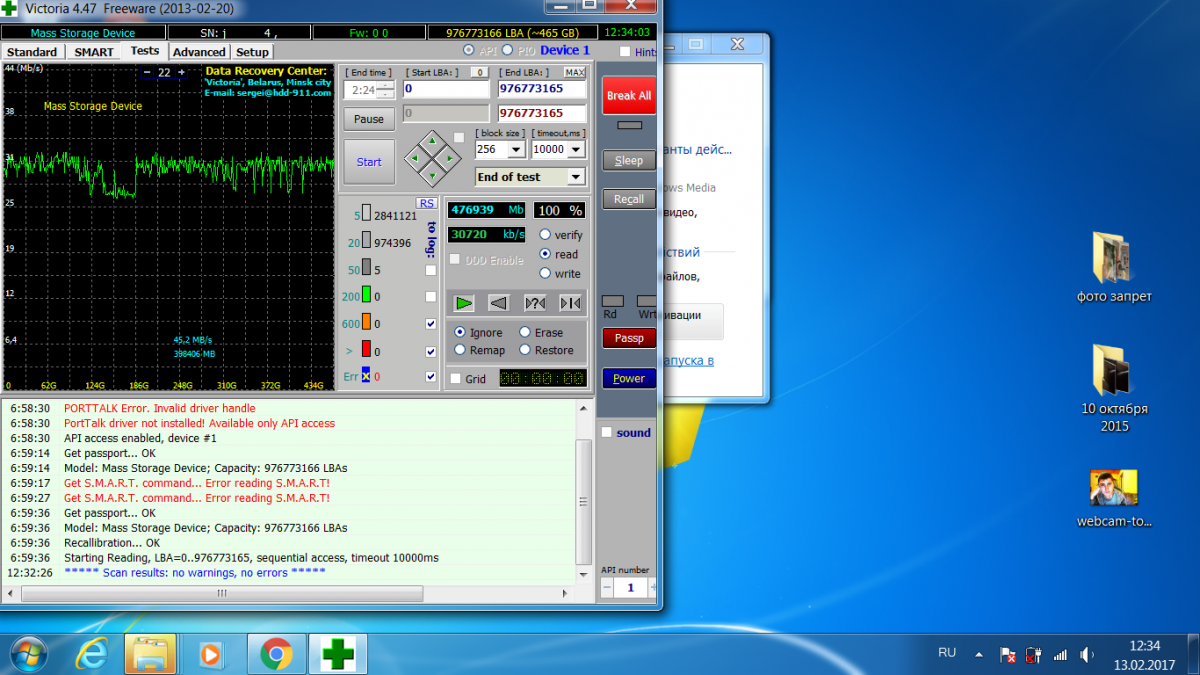Open Google Chrome from the taskbar

pyautogui.click(x=276, y=654)
